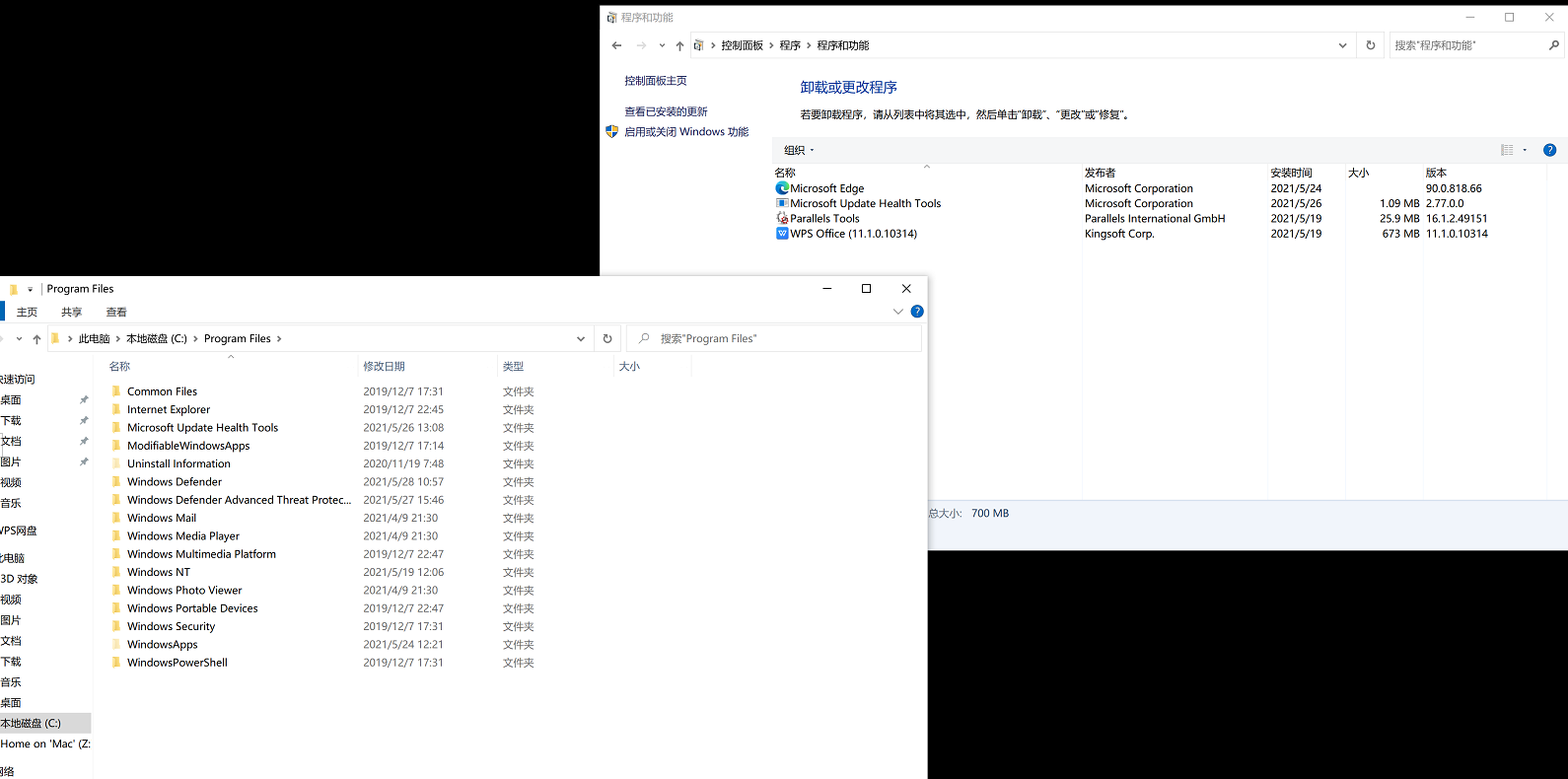This screenshot has height=779, width=1568.
Task: Open Programs and Features address dropdown
Action: (x=1342, y=45)
